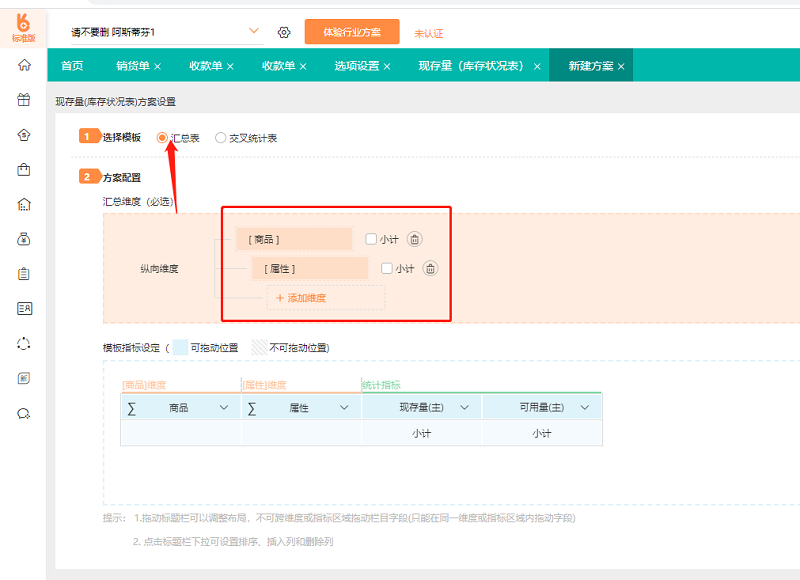Image resolution: width=800 pixels, height=580 pixels.
Task: Enable 小计 checkbox for 商品 dimension
Action: [x=371, y=239]
